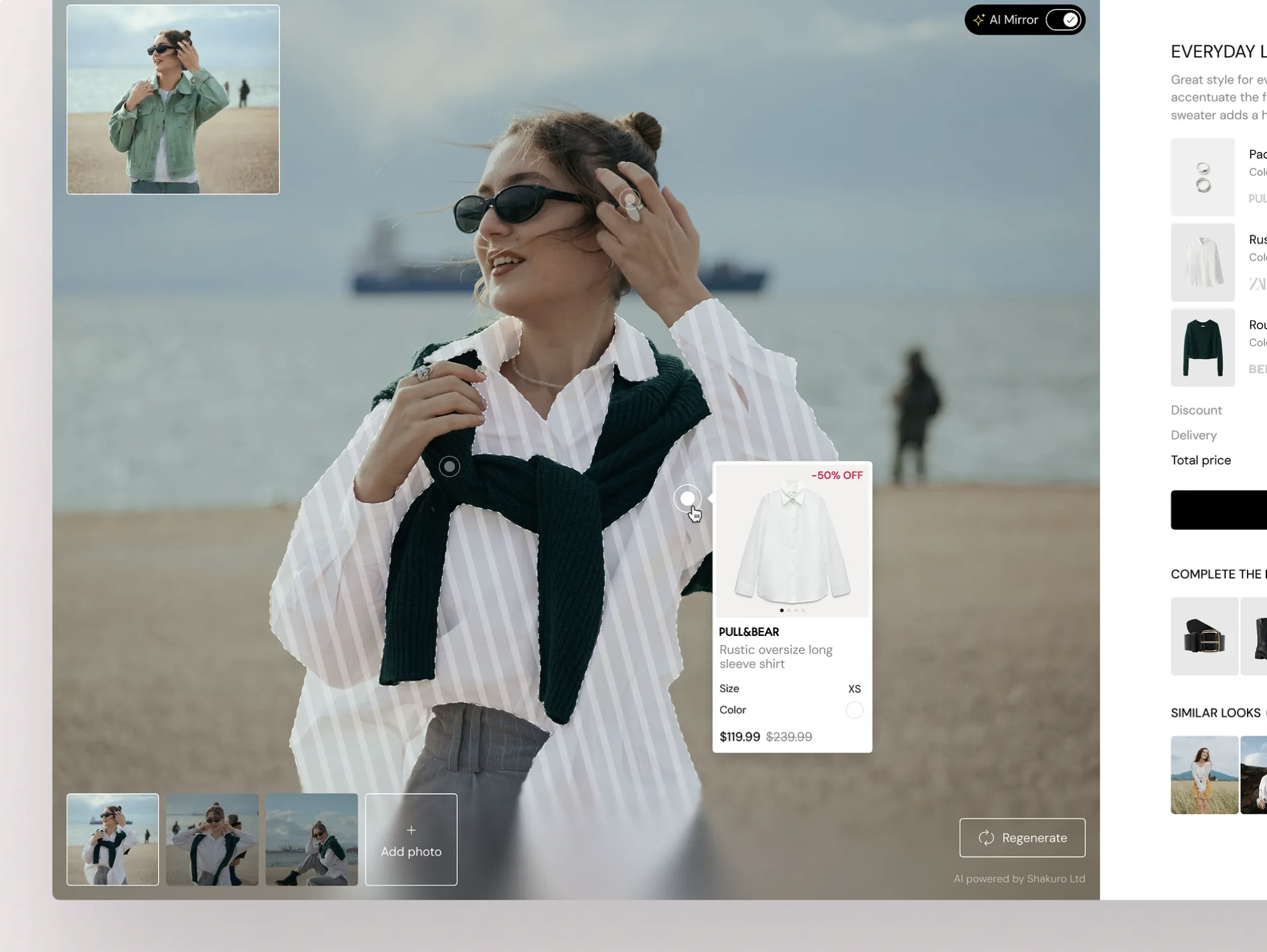Click the black belt suggestion icon
The height and width of the screenshot is (952, 1267).
(x=1204, y=636)
